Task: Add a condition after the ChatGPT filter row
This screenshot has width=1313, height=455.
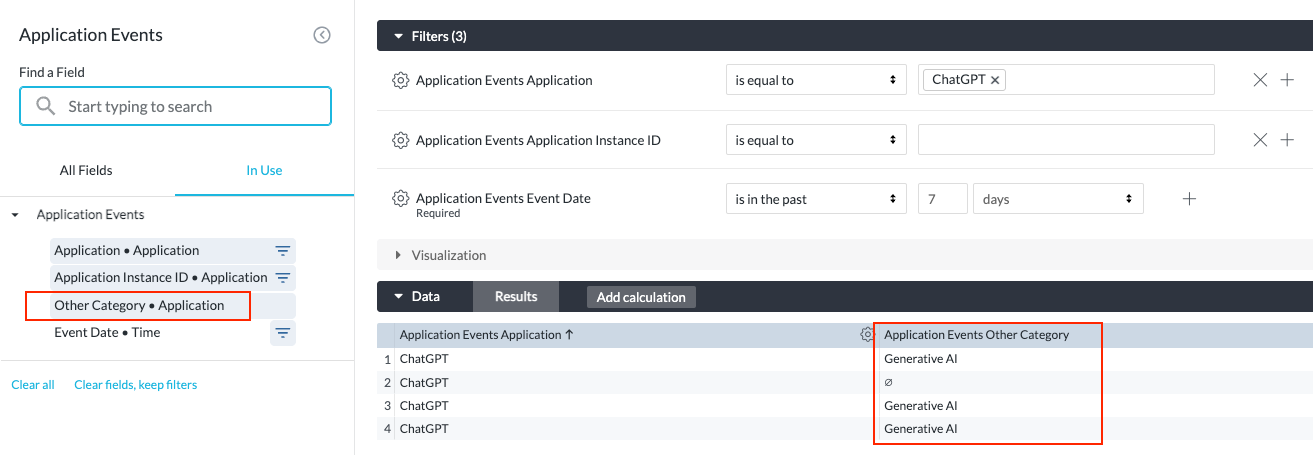Action: [x=1287, y=80]
